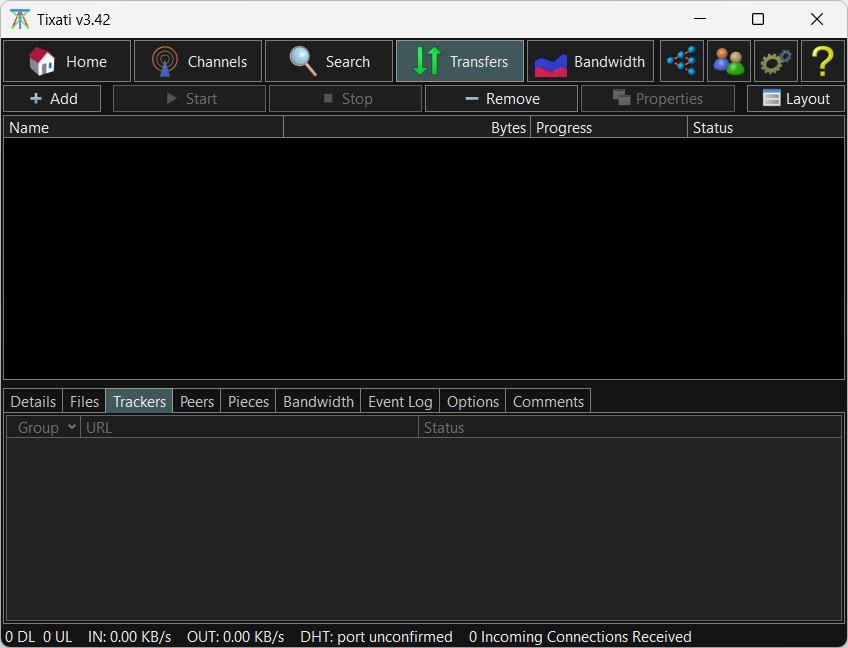Click the URL column header in Trackers
The width and height of the screenshot is (848, 648).
point(249,427)
